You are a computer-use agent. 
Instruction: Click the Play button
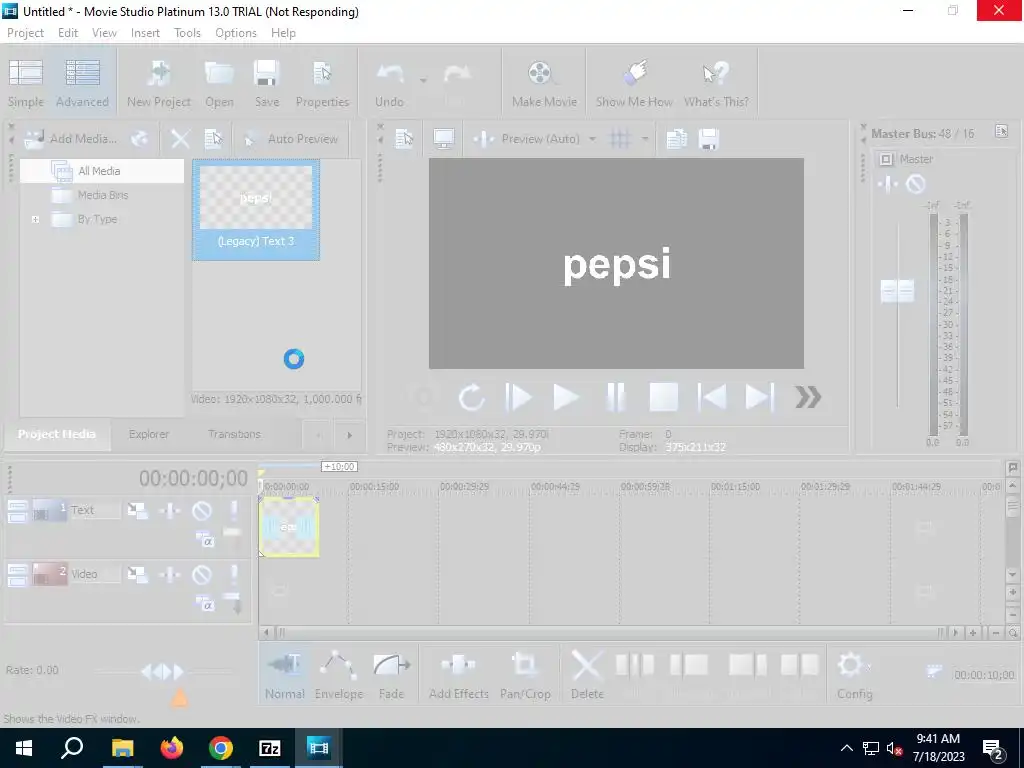[x=566, y=397]
